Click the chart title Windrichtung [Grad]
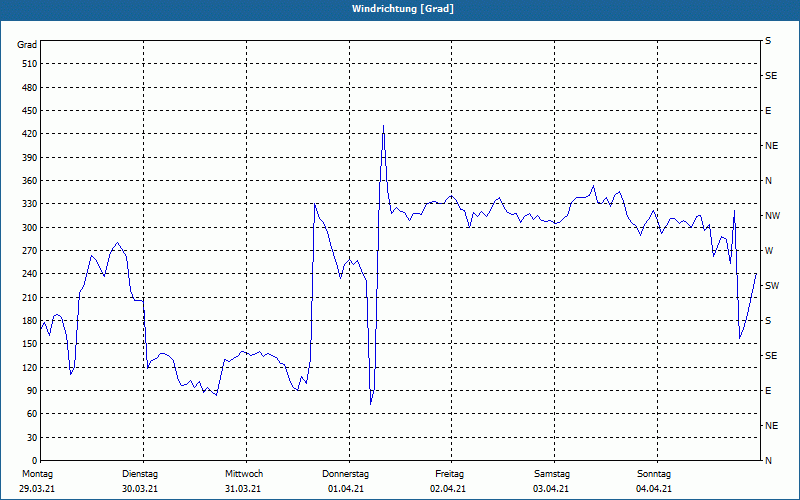The width and height of the screenshot is (800, 500). (x=403, y=9)
